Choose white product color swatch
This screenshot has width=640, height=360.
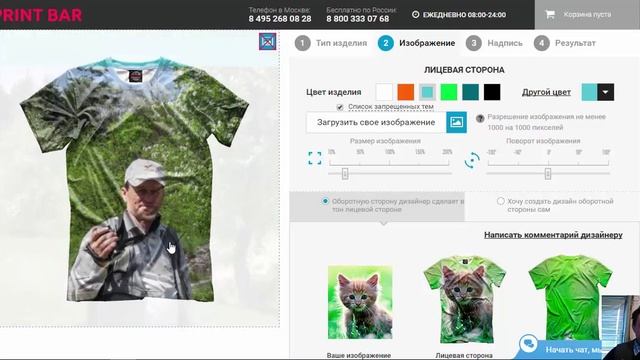pyautogui.click(x=384, y=92)
